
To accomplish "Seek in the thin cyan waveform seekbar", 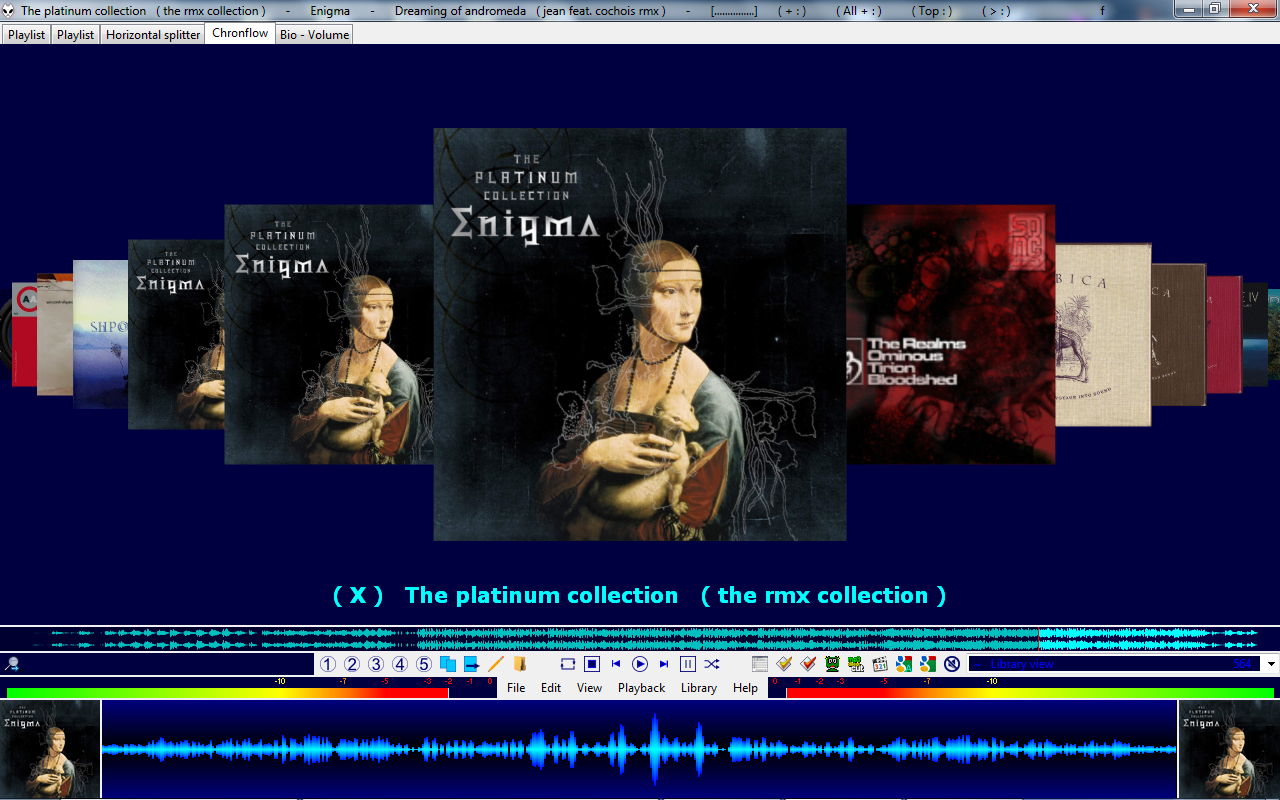I will [640, 638].
